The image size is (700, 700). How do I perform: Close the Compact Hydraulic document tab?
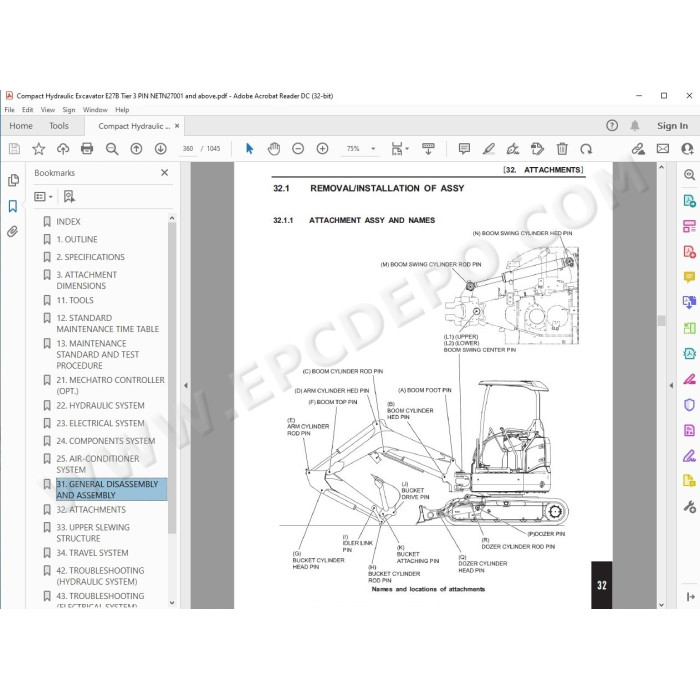pos(177,126)
